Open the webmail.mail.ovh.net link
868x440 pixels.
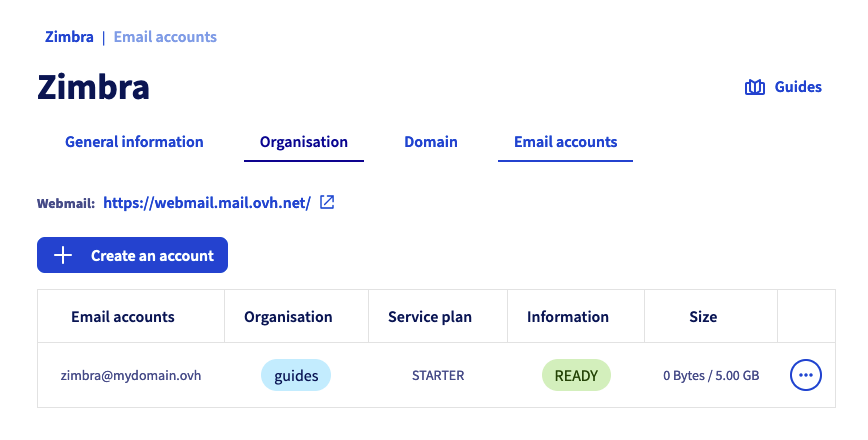tap(207, 203)
